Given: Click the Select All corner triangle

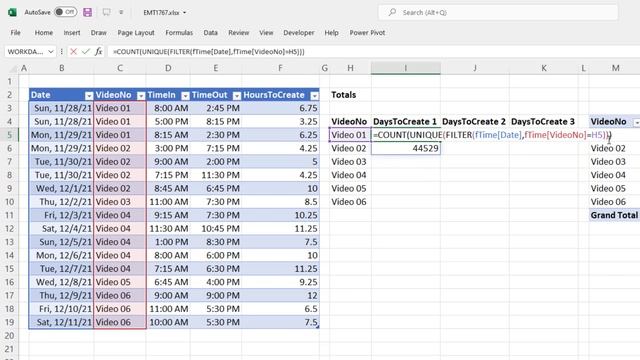Looking at the screenshot, I should 13,69.
